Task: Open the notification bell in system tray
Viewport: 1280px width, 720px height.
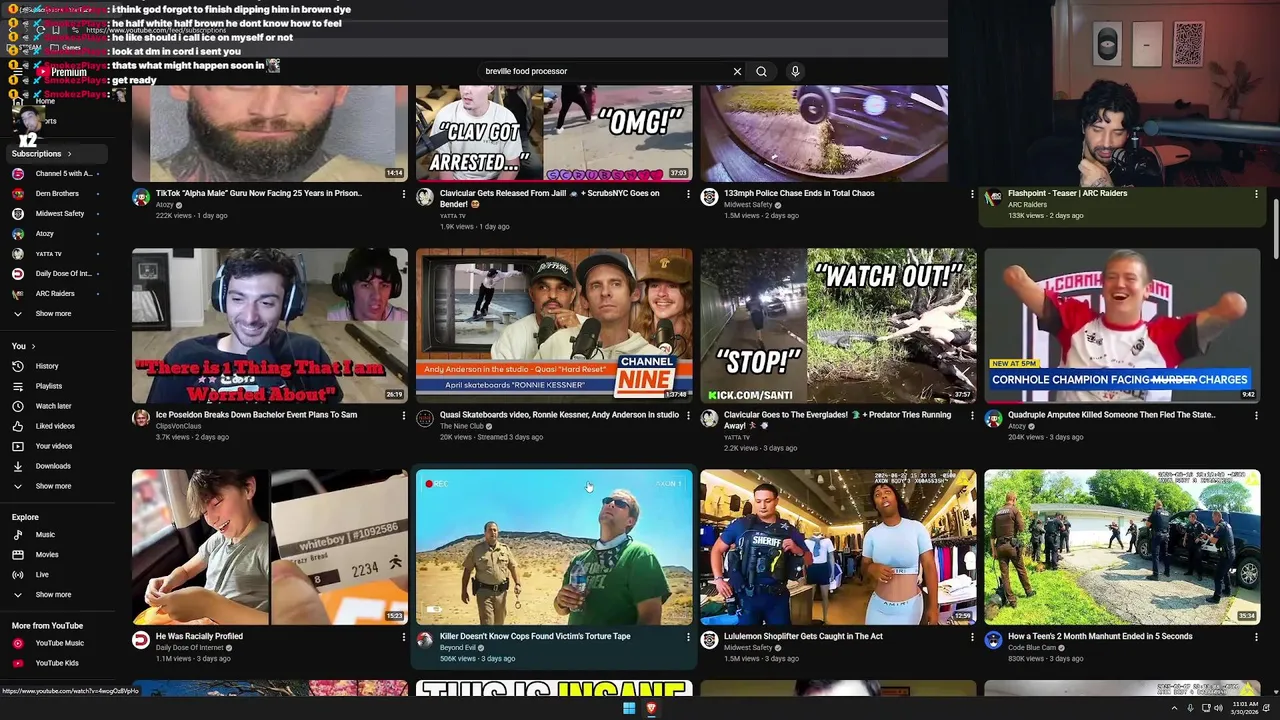Action: tap(1268, 708)
